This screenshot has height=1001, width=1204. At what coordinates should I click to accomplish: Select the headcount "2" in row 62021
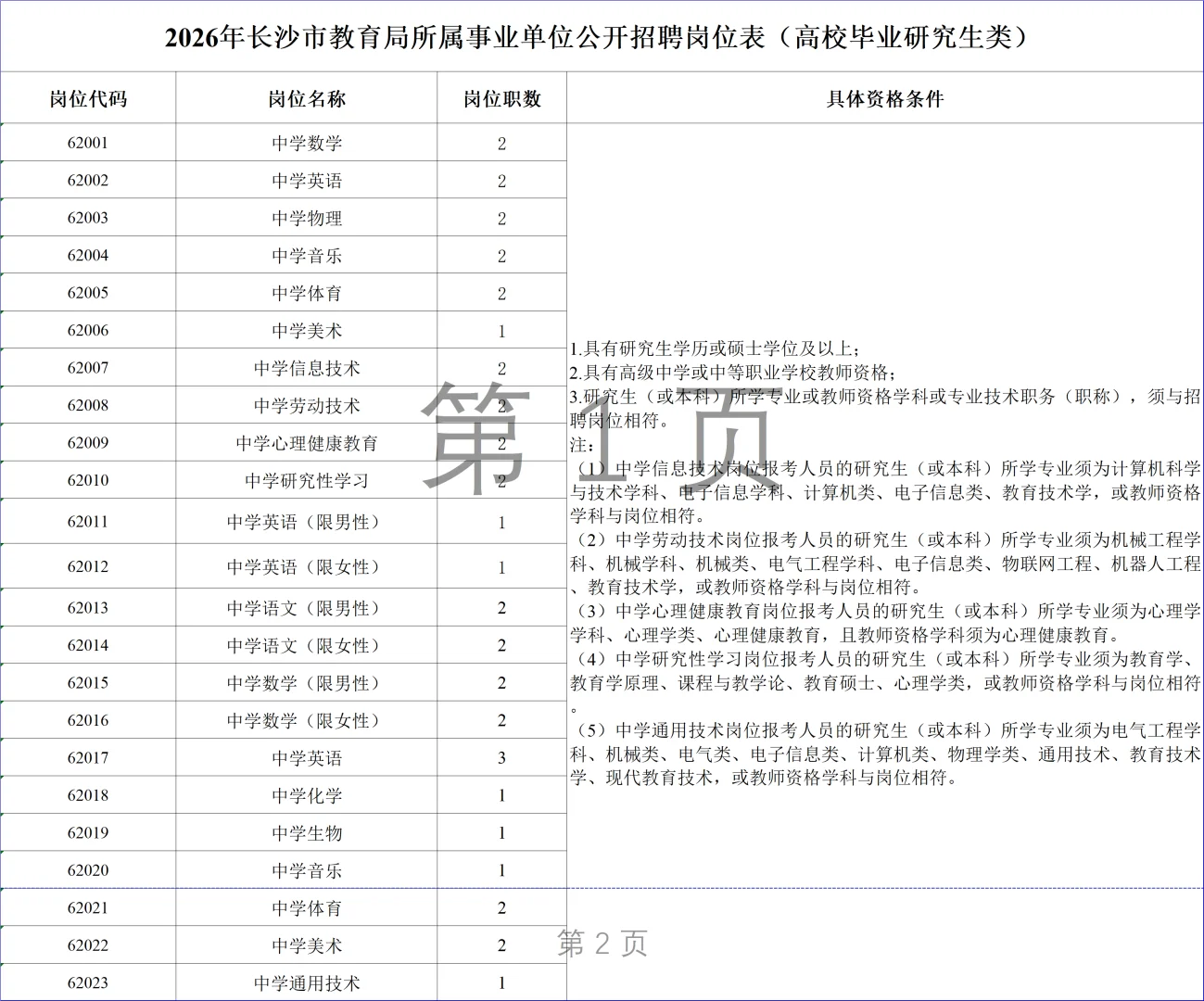click(x=501, y=908)
